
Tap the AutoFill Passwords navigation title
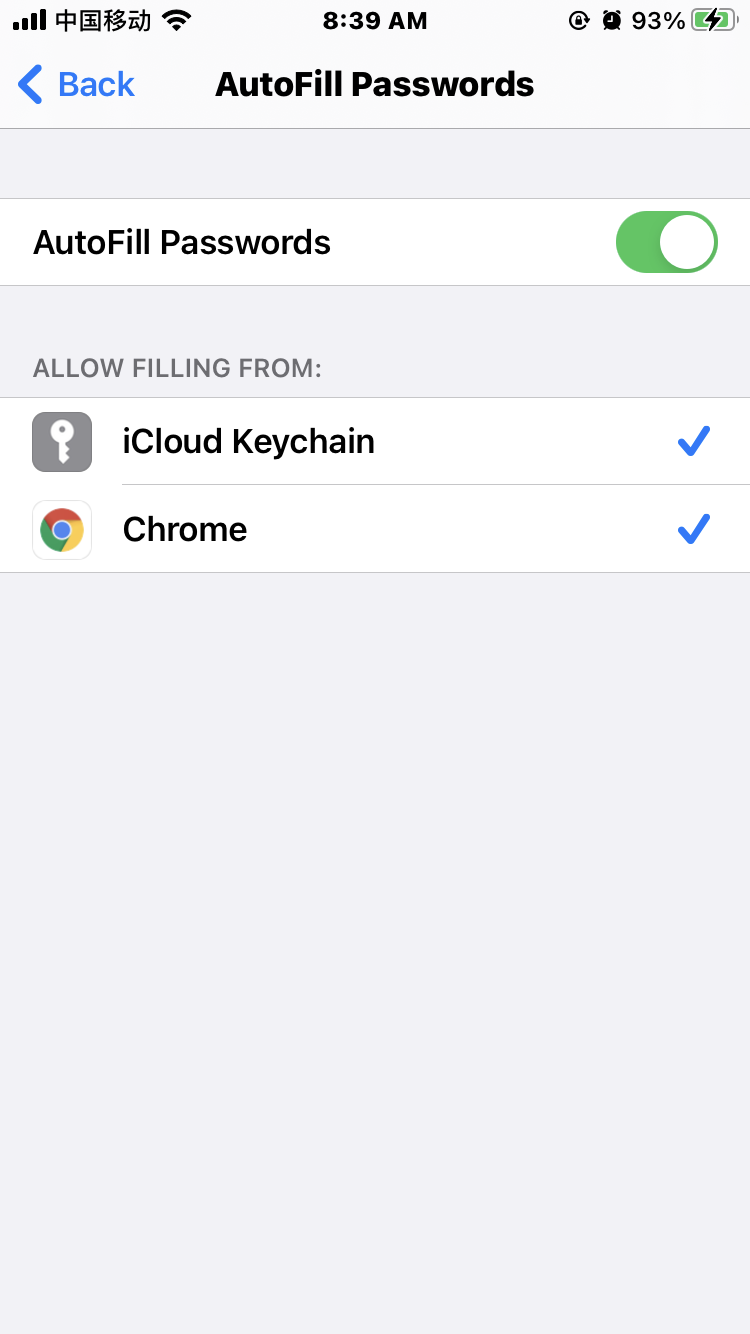375,85
